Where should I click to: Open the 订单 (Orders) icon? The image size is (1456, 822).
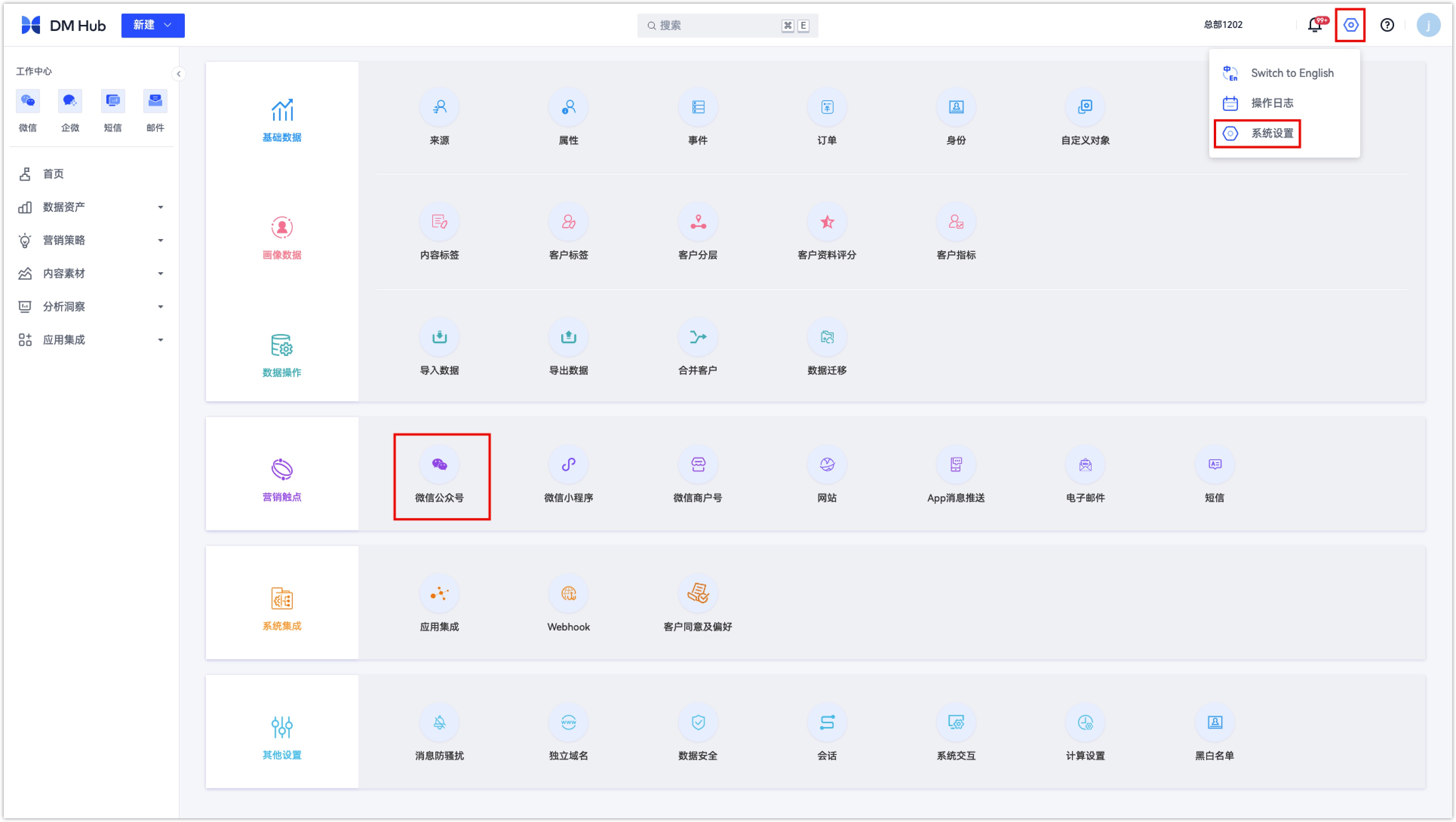pyautogui.click(x=827, y=107)
